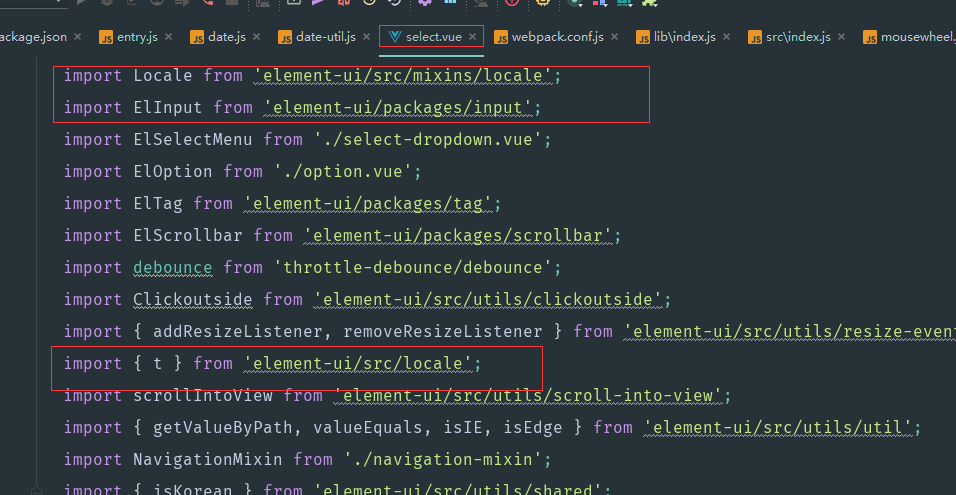The image size is (956, 495).
Task: Place cursor on the ElSelectMenu identifier
Action: tap(193, 140)
